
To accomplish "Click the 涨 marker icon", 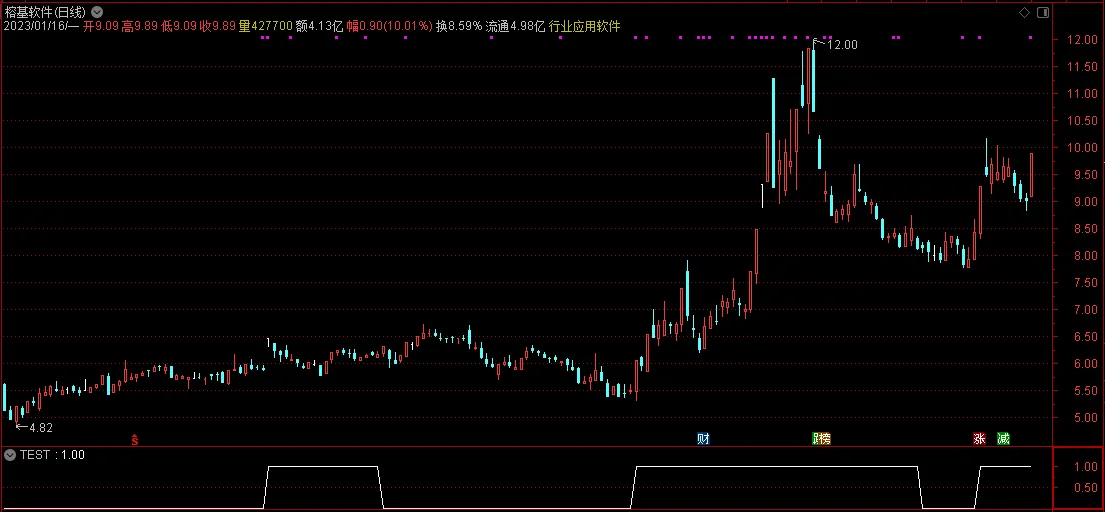I will pyautogui.click(x=979, y=439).
